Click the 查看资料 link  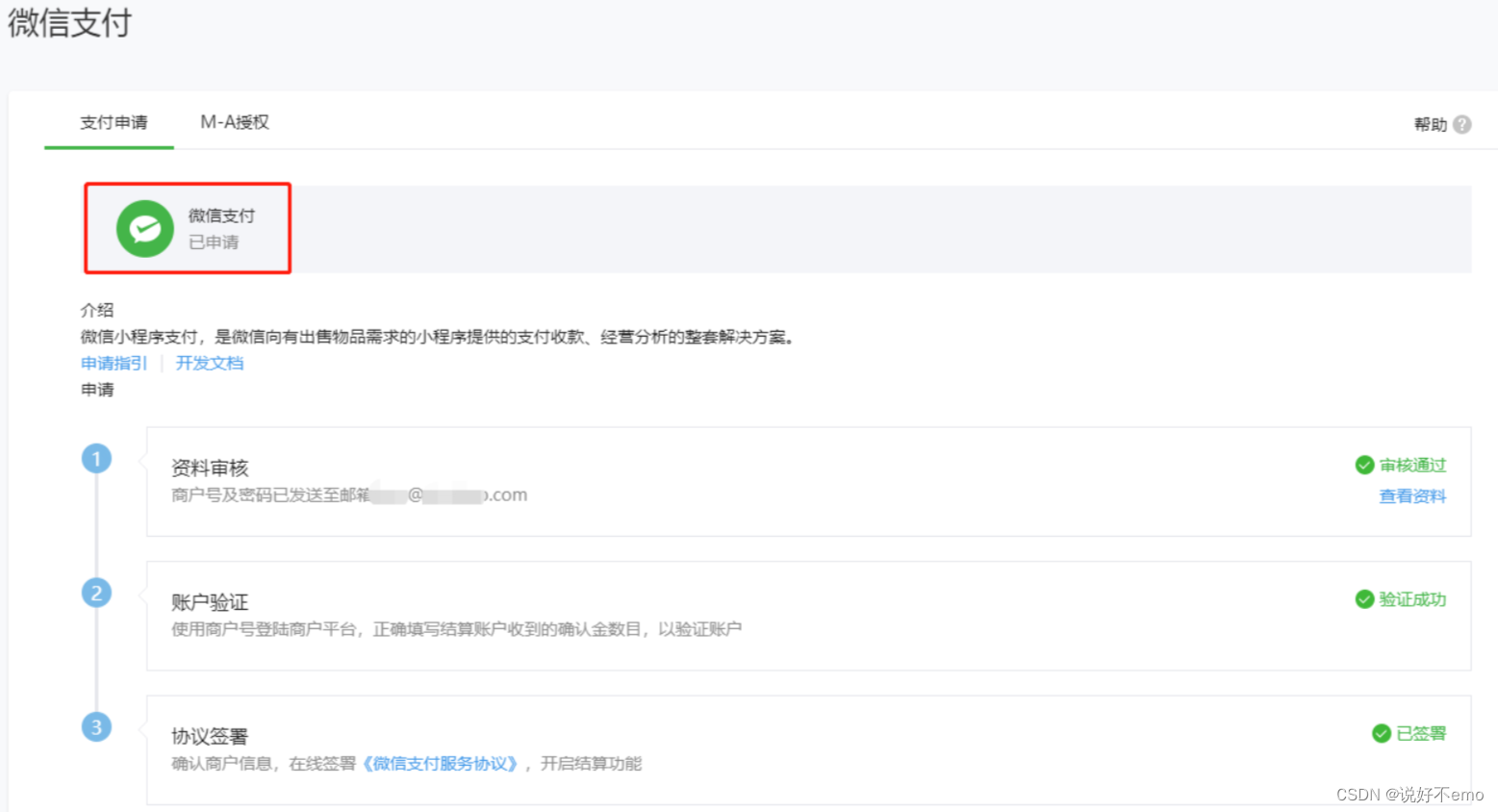point(1412,496)
